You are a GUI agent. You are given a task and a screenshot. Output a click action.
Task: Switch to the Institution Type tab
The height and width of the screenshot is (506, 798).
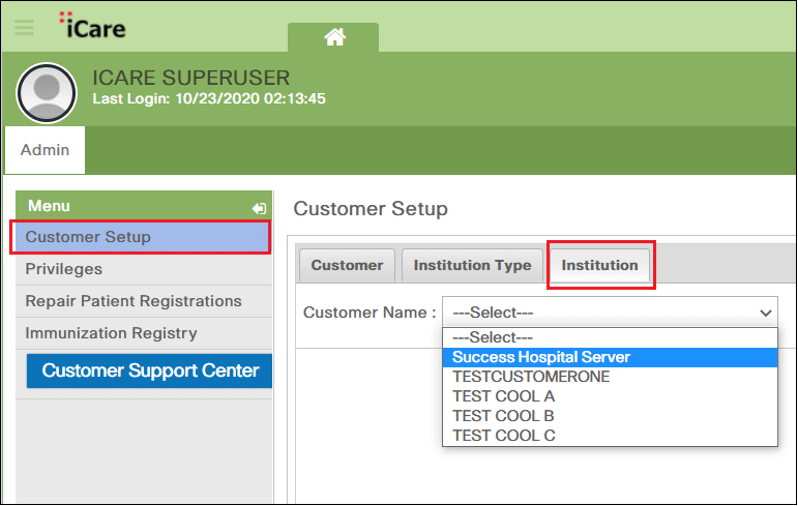pos(472,265)
